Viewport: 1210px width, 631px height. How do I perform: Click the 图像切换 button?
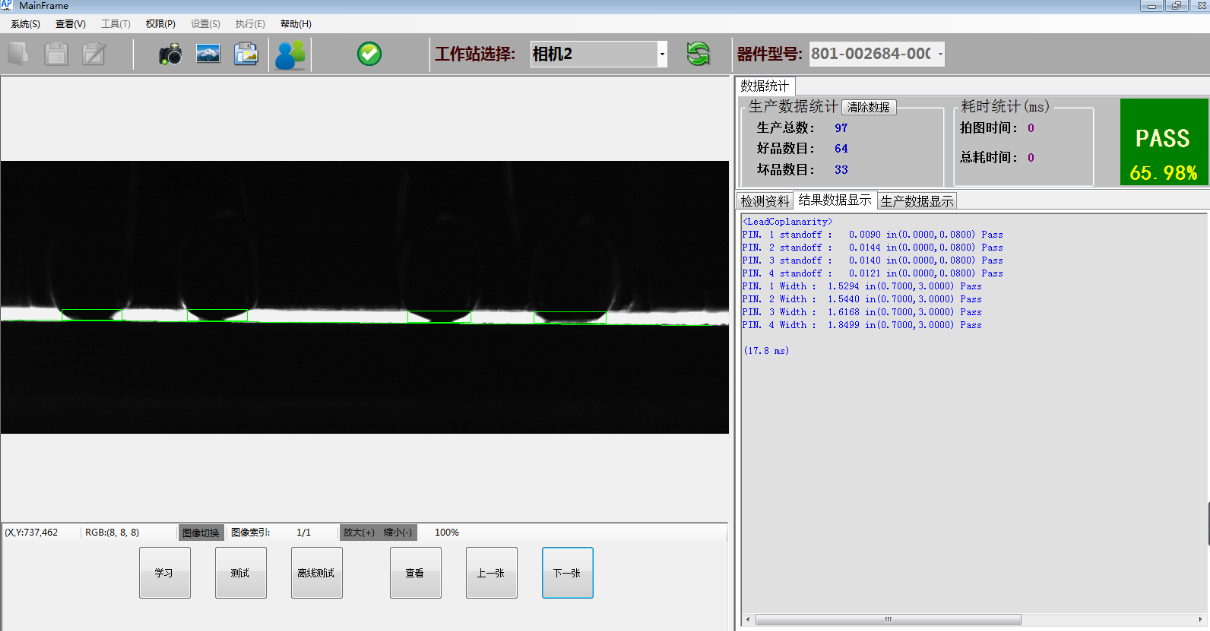coord(200,533)
